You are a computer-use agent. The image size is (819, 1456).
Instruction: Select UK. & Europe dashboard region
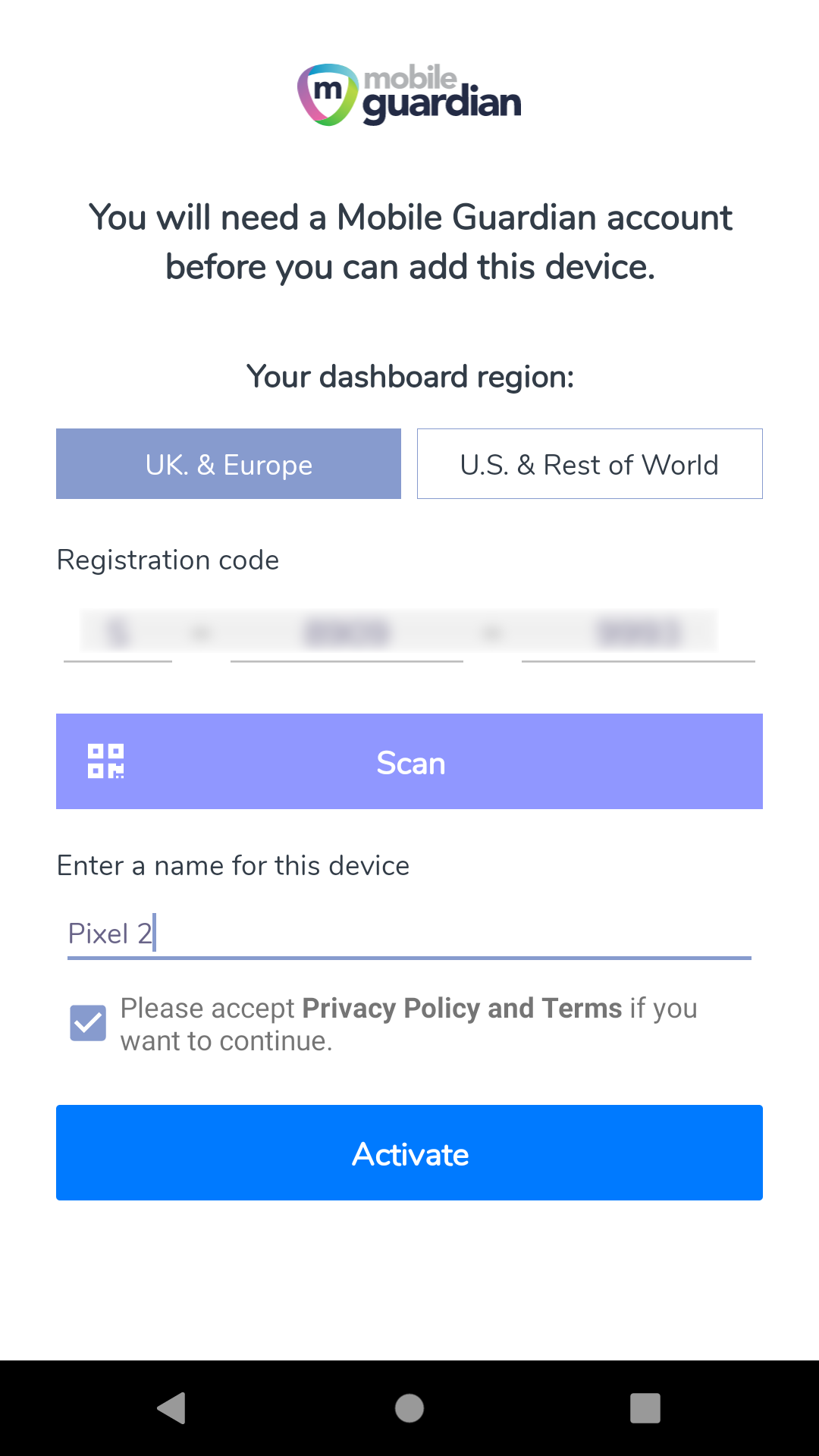coord(228,464)
